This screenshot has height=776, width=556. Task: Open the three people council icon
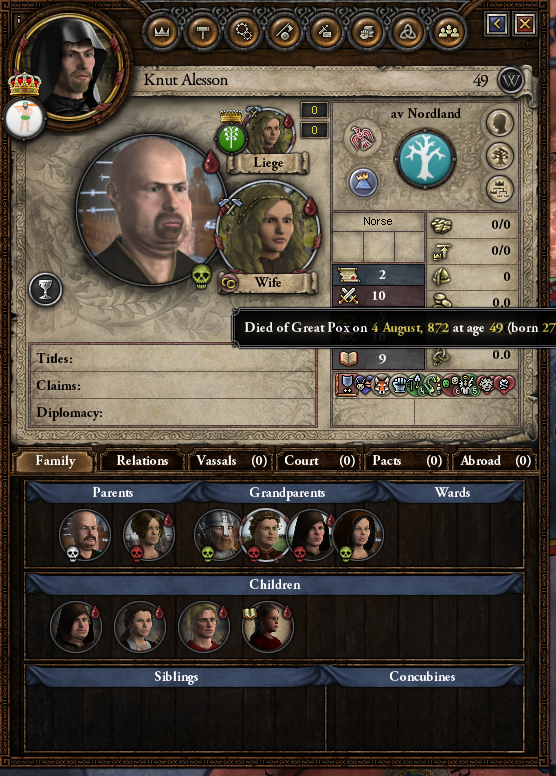[x=449, y=32]
